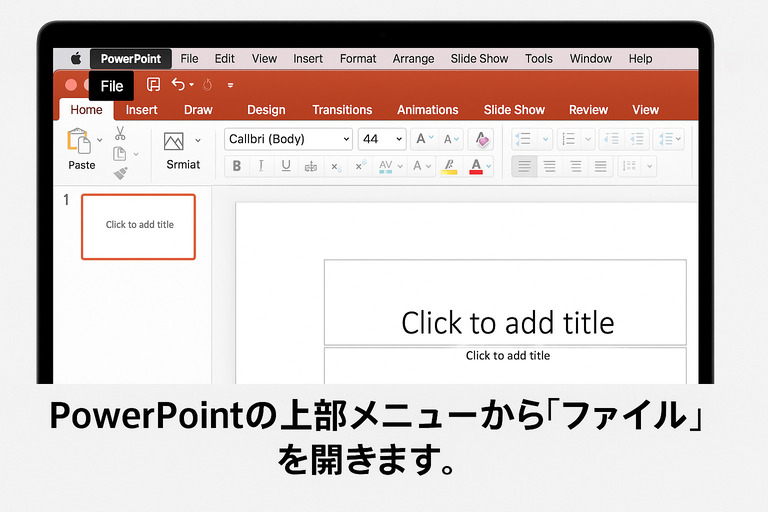Increase font size with large A
The height and width of the screenshot is (512, 768).
[424, 139]
